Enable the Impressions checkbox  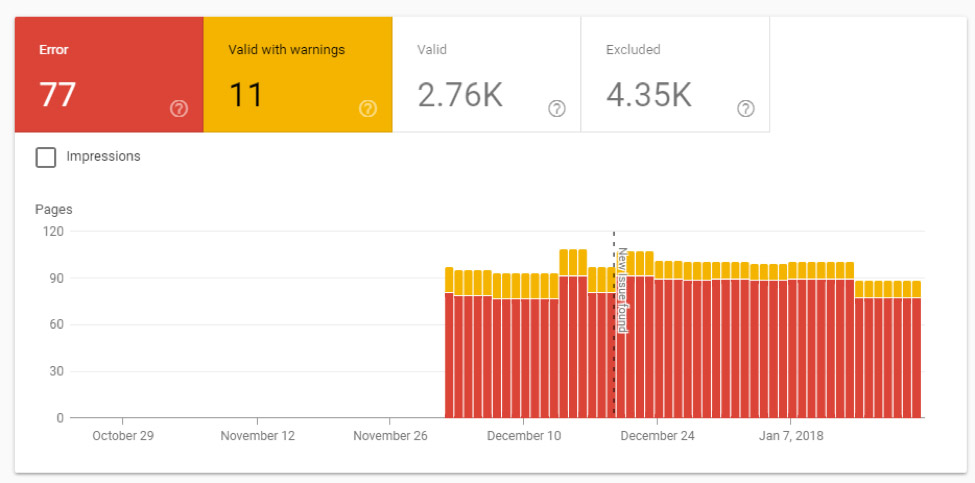tap(46, 157)
